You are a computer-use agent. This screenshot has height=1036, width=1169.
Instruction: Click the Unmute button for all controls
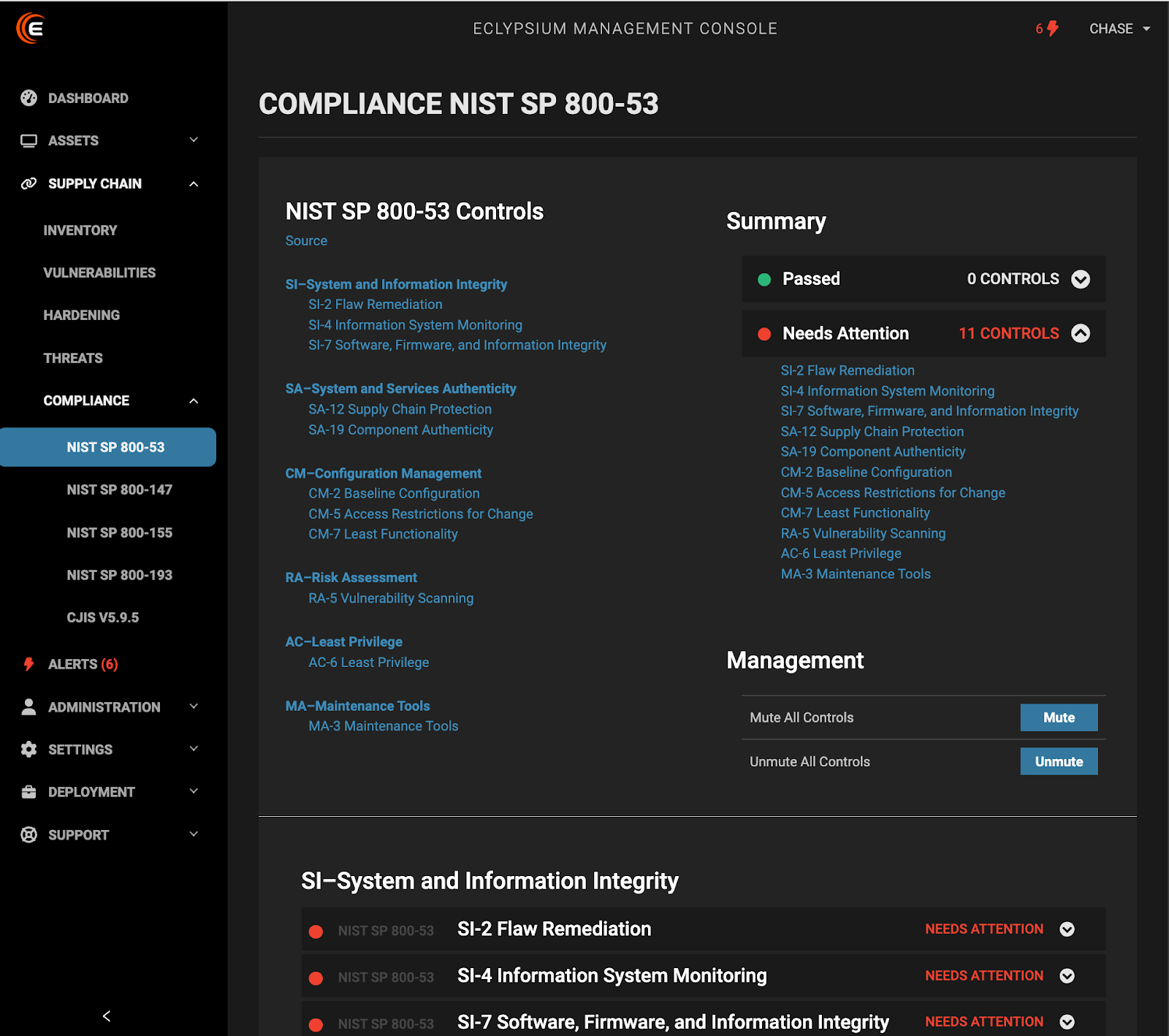pos(1059,761)
